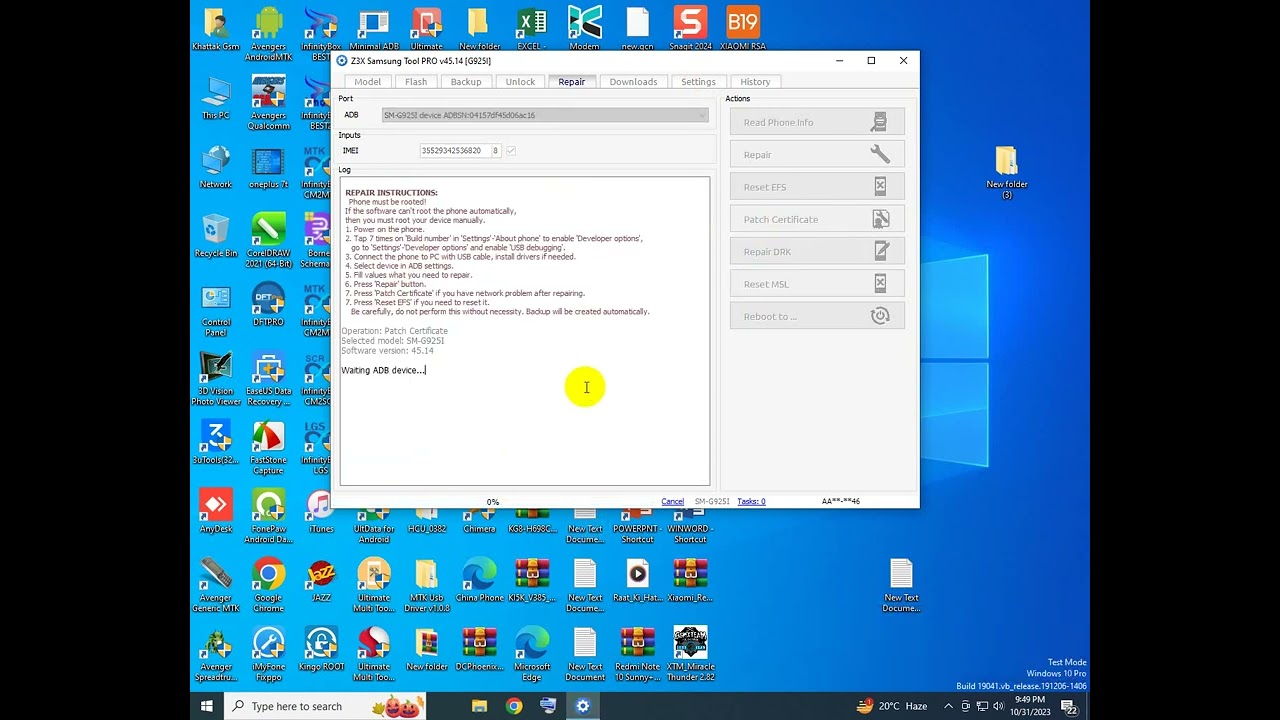Open FastStone Capture desktop shortcut
This screenshot has width=1280, height=720.
[x=268, y=448]
